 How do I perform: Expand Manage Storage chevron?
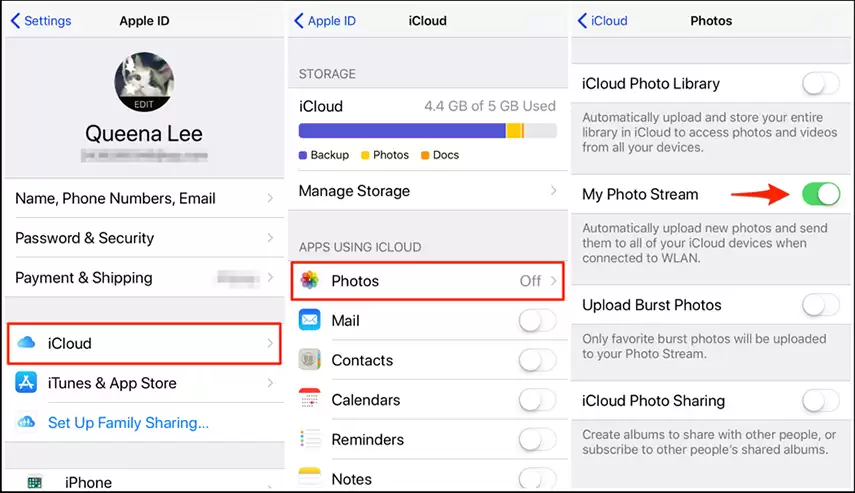553,190
